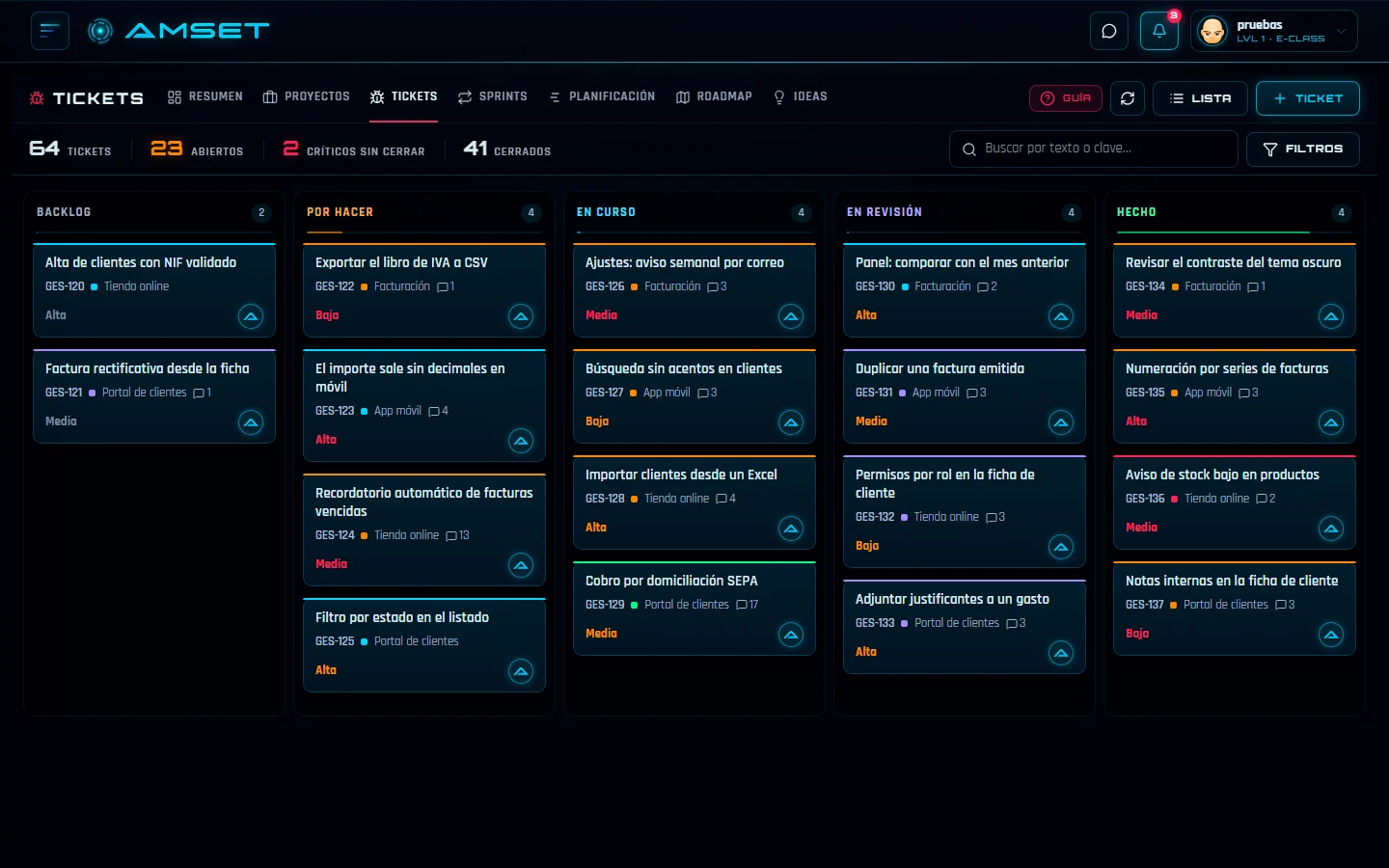Image resolution: width=1389 pixels, height=868 pixels.
Task: Click the 23 Abiertos counter
Action: 197,149
